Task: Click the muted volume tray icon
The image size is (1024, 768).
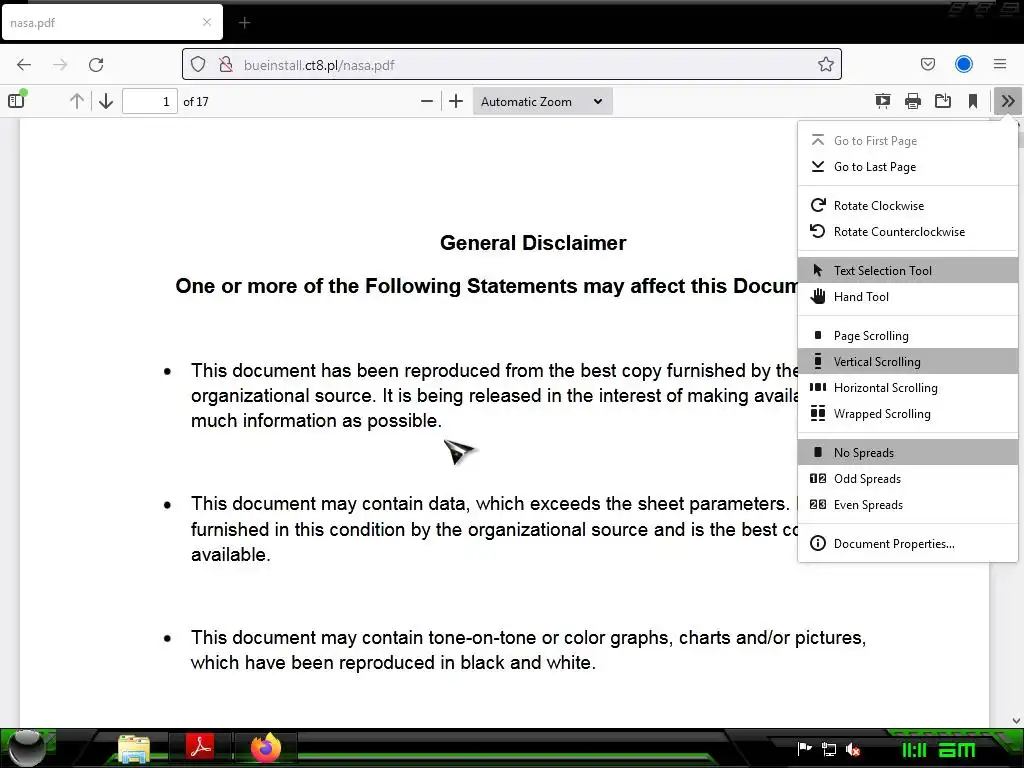Action: pyautogui.click(x=852, y=749)
